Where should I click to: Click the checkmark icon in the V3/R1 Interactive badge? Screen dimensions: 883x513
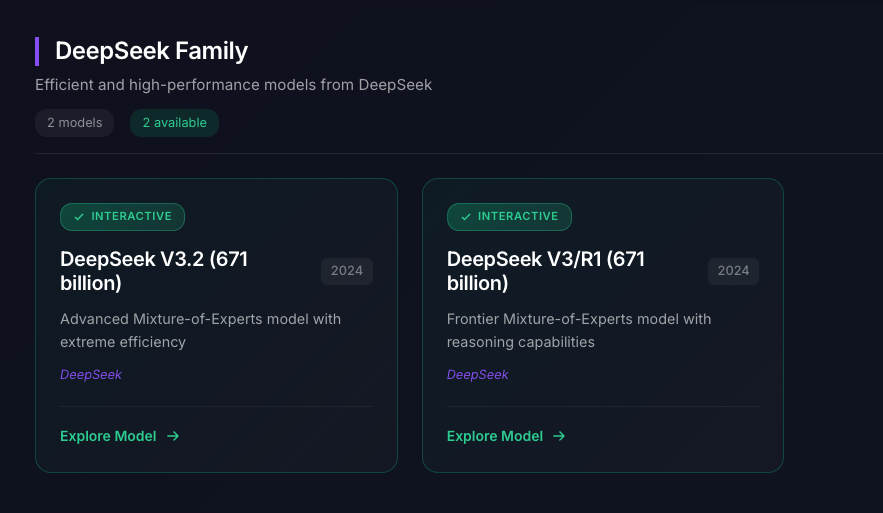[x=466, y=217]
